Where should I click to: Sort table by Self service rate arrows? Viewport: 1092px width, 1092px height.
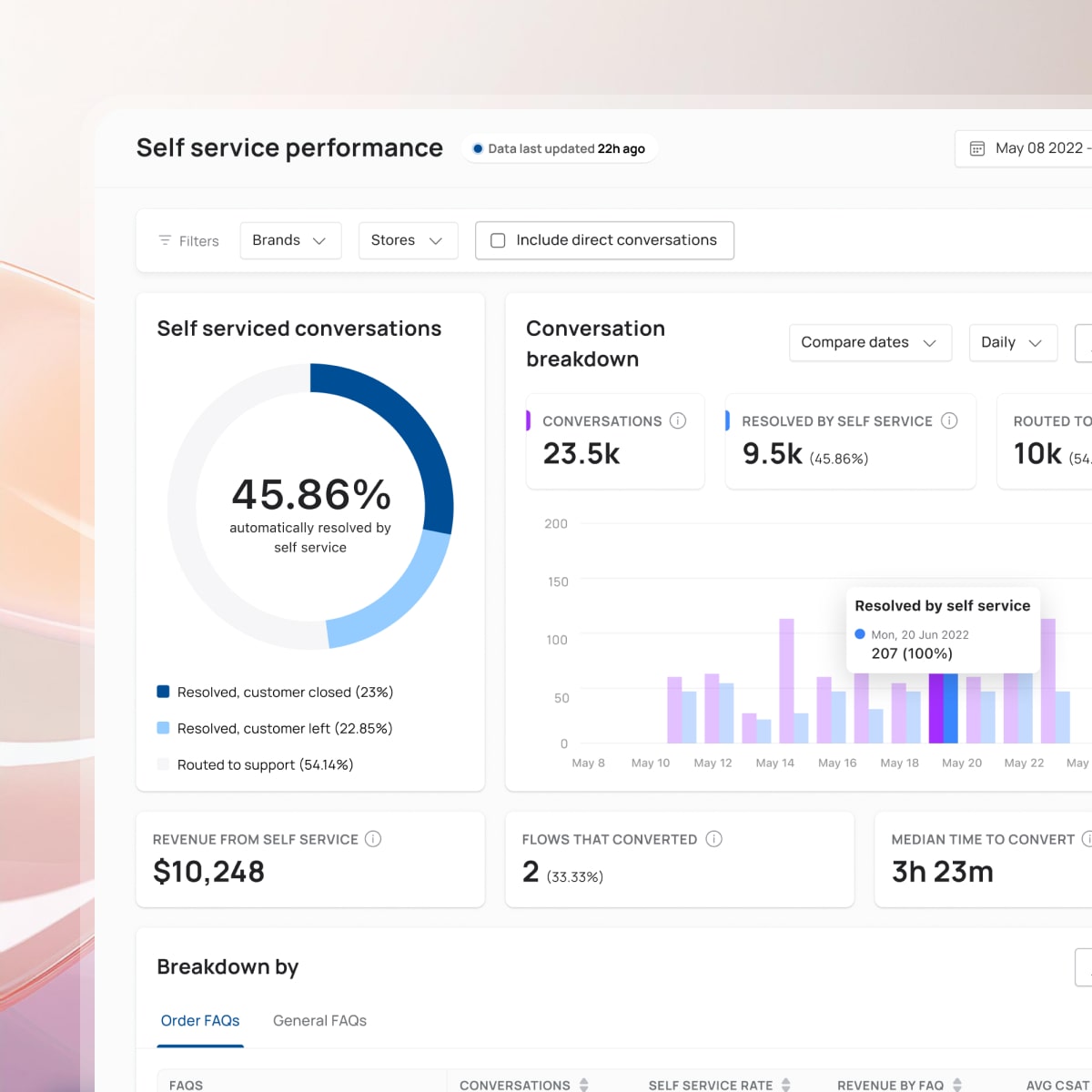tap(786, 1085)
